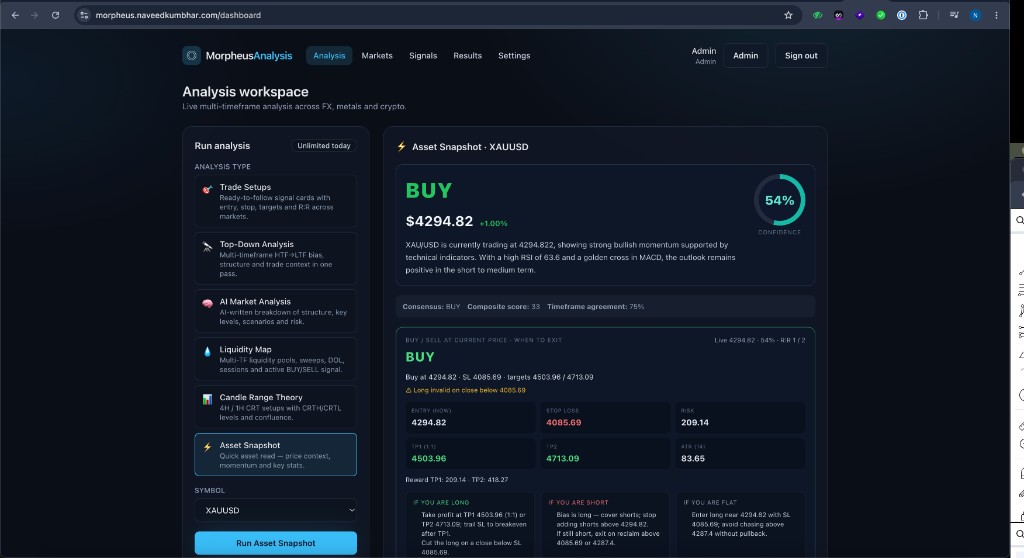Bookmark this page with the star icon
Viewport: 1024px width, 558px height.
tap(788, 15)
